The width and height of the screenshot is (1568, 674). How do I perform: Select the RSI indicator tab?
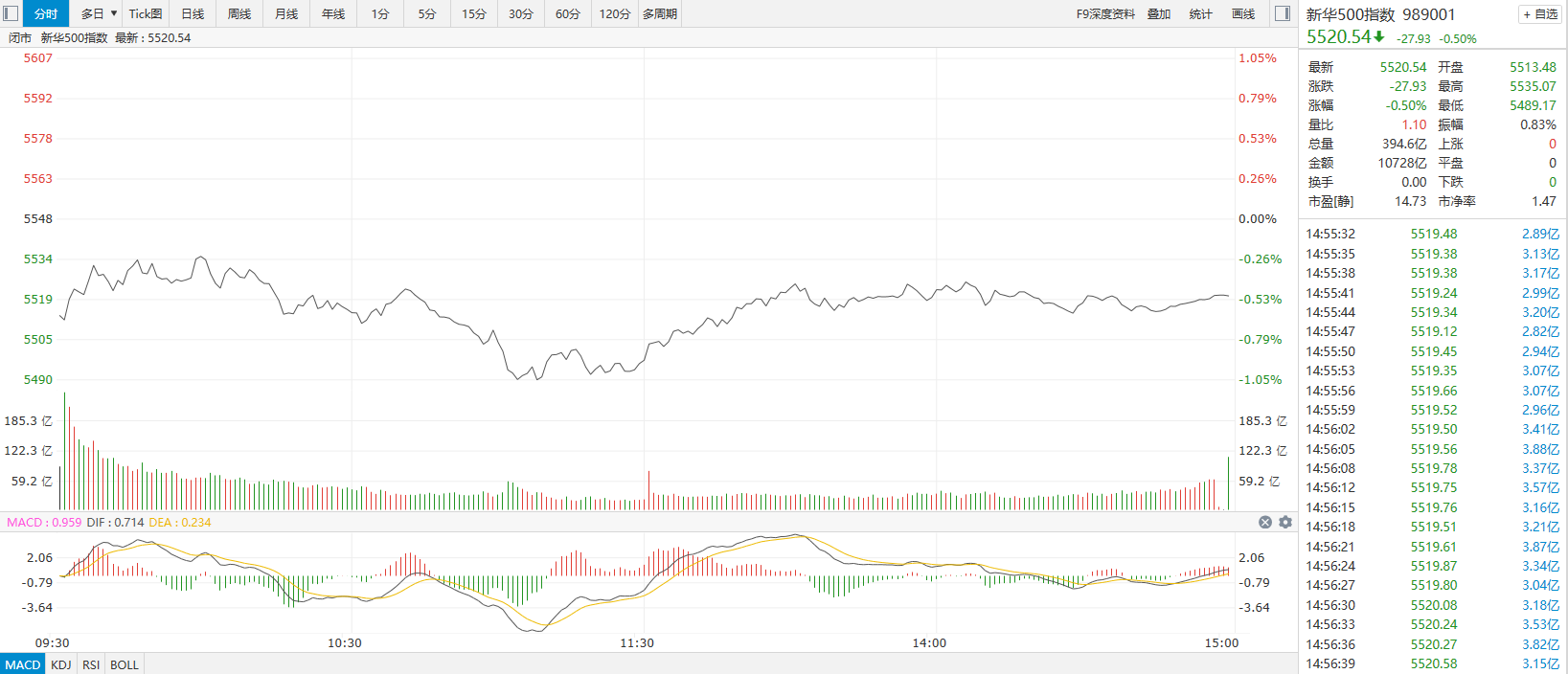tap(91, 664)
